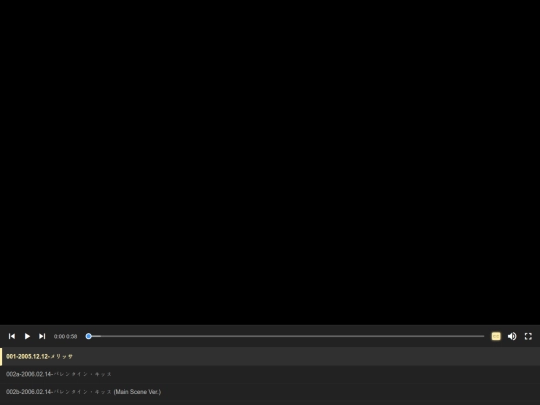Click the black video display area
Image resolution: width=540 pixels, height=405 pixels.
click(270, 162)
